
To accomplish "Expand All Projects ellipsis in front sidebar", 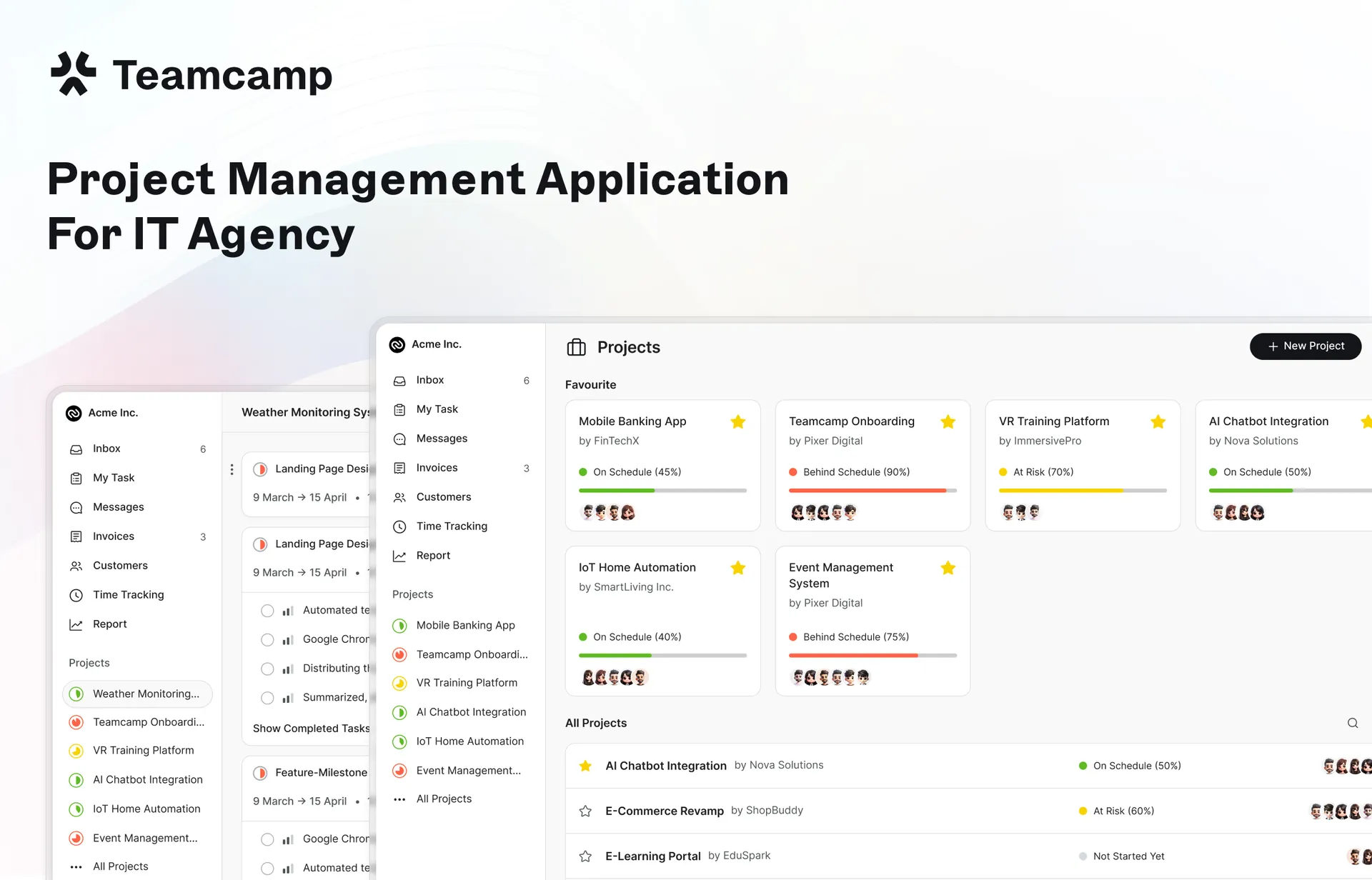I will click(x=399, y=799).
